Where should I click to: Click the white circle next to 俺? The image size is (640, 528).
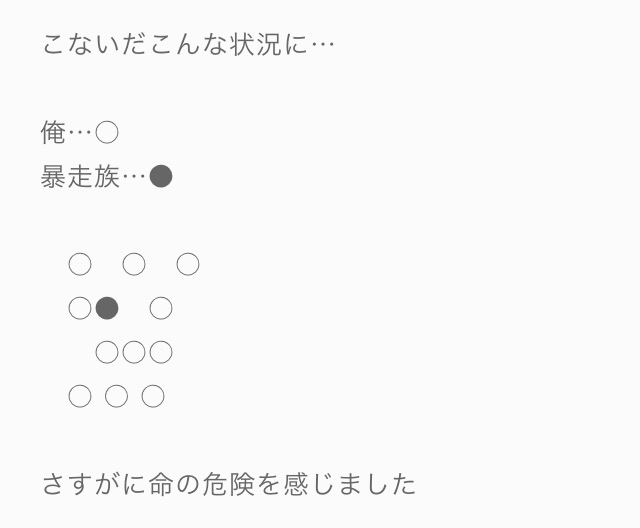pos(107,132)
